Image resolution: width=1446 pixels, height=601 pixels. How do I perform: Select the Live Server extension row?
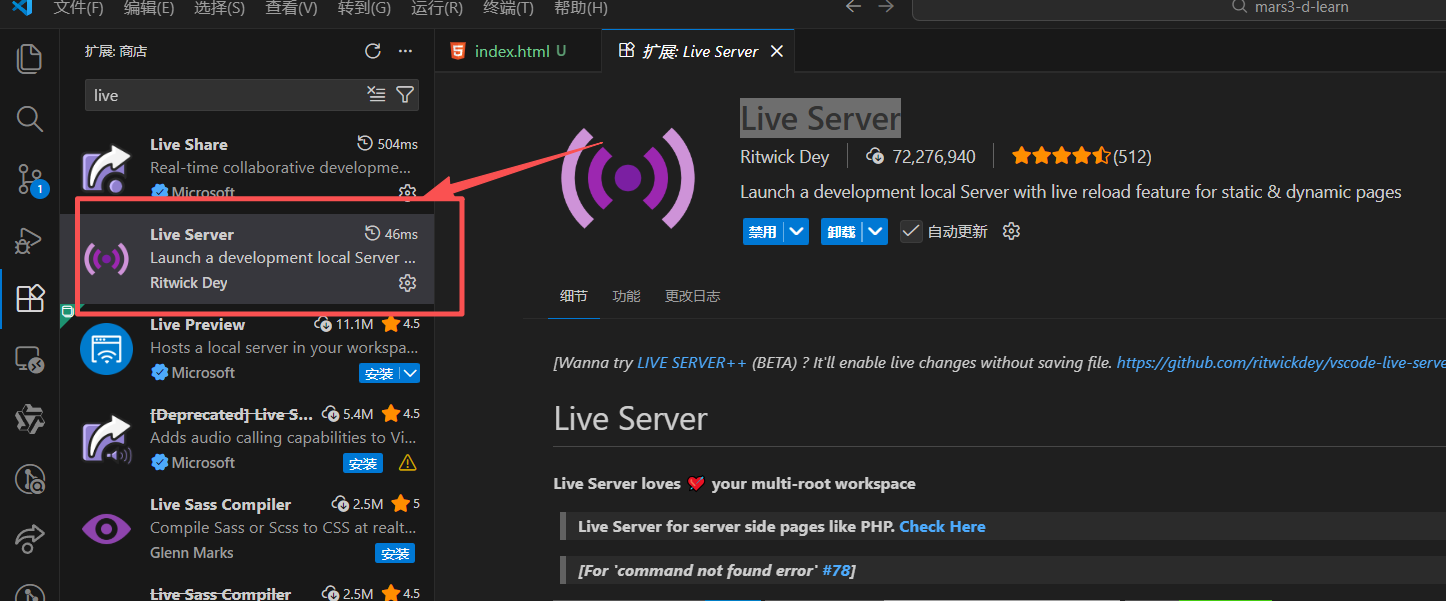[x=247, y=259]
